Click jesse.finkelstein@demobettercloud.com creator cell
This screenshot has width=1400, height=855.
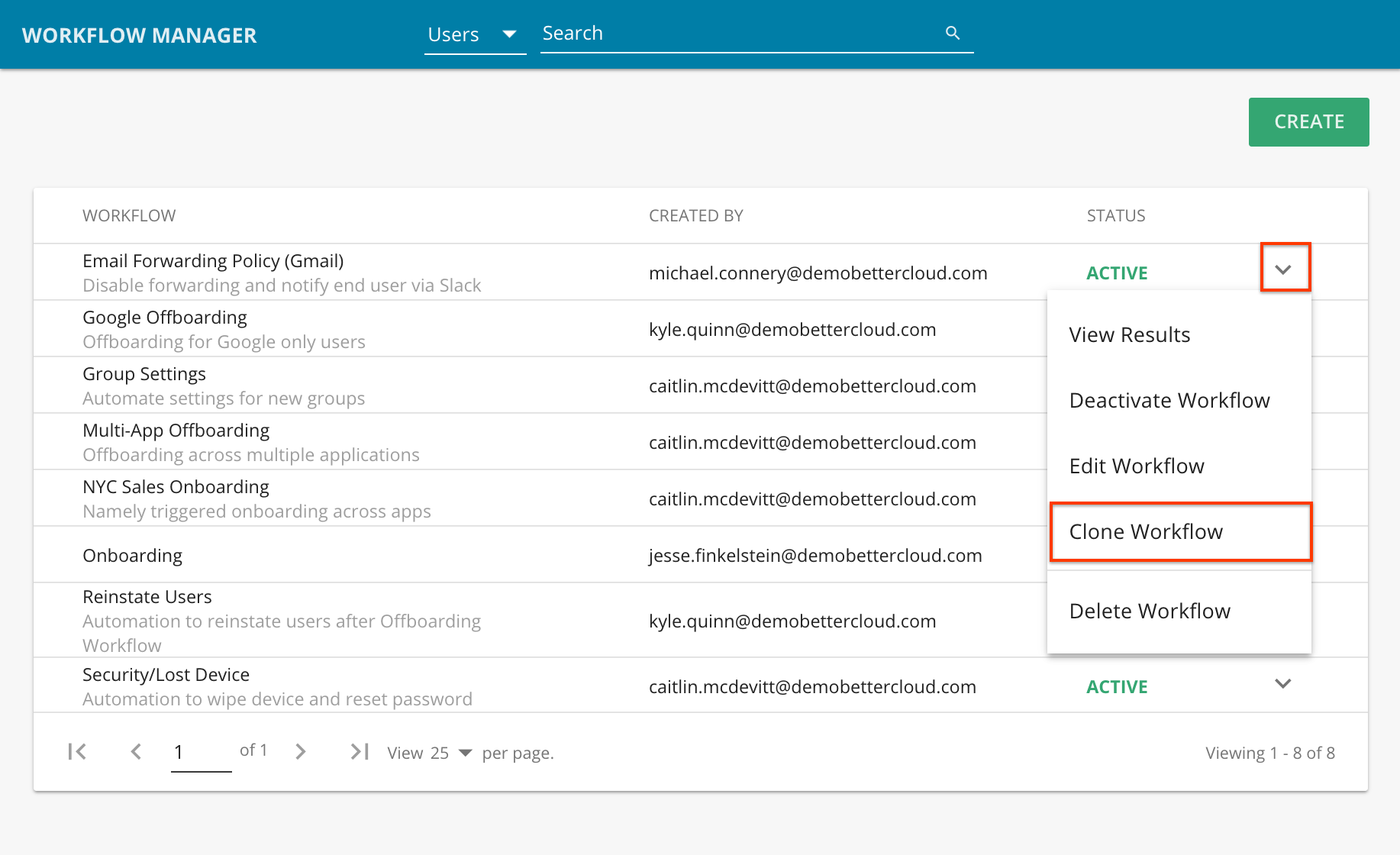coord(815,556)
